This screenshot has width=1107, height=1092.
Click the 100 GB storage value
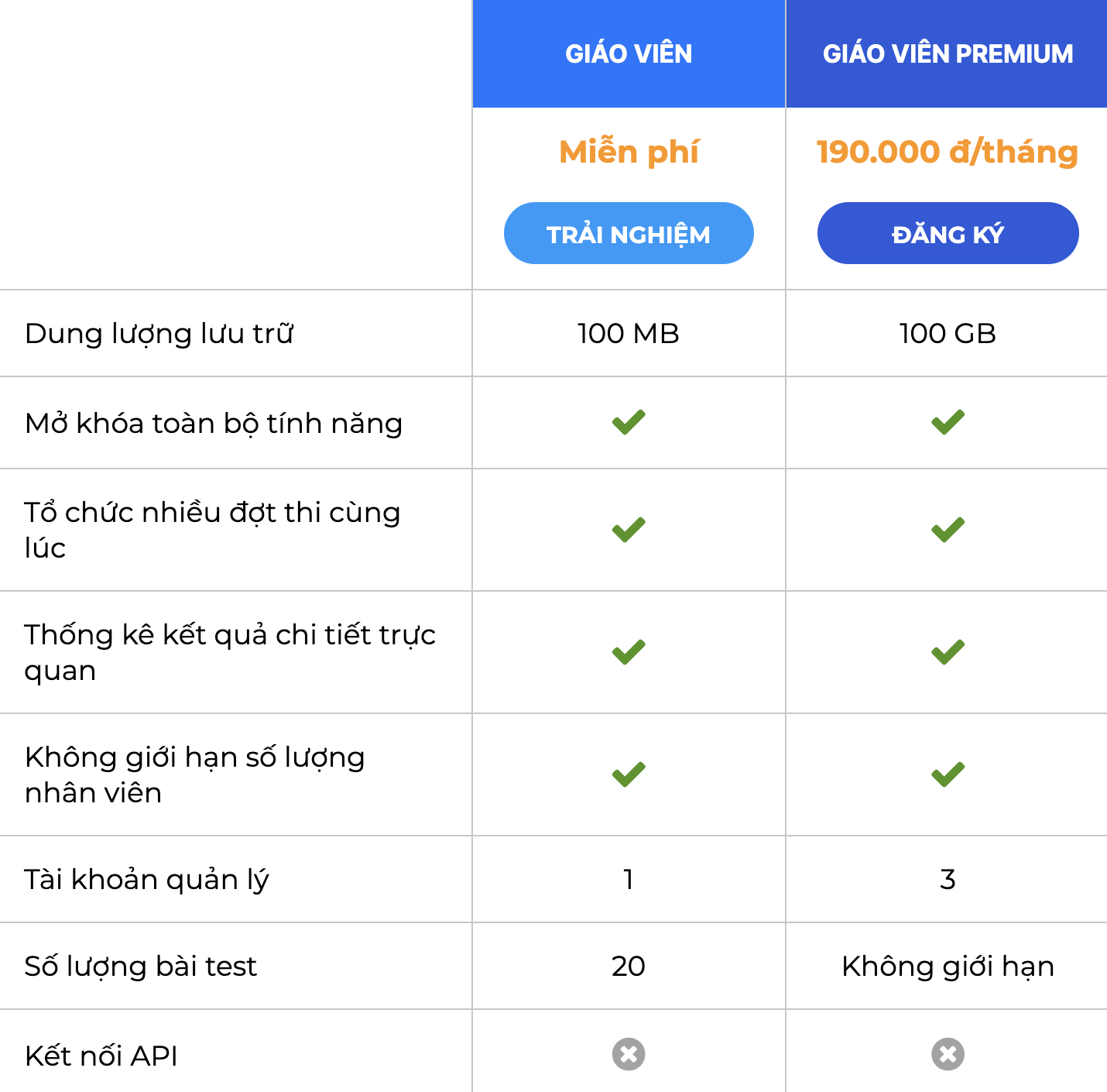[948, 334]
